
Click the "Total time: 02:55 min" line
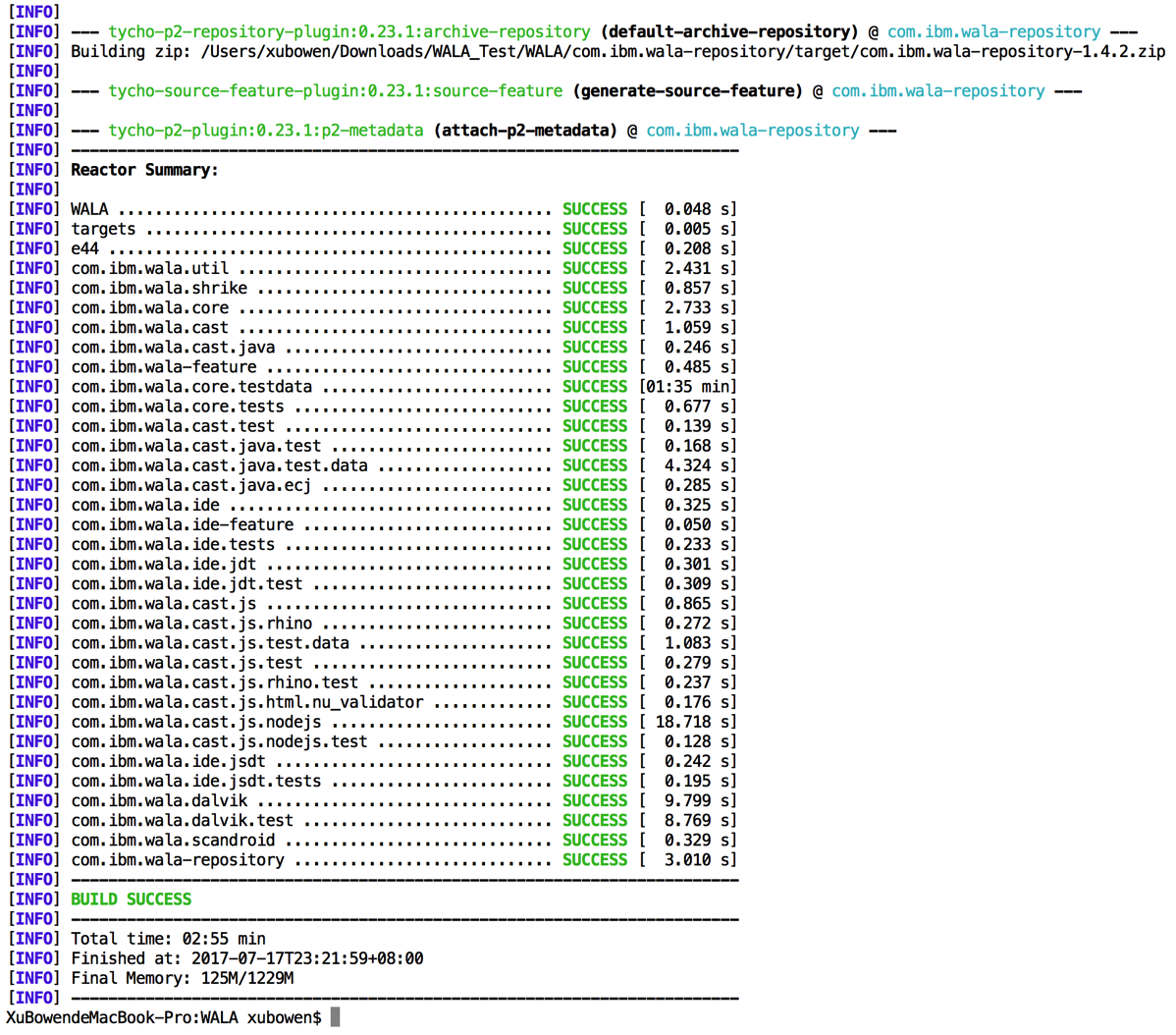tap(168, 939)
